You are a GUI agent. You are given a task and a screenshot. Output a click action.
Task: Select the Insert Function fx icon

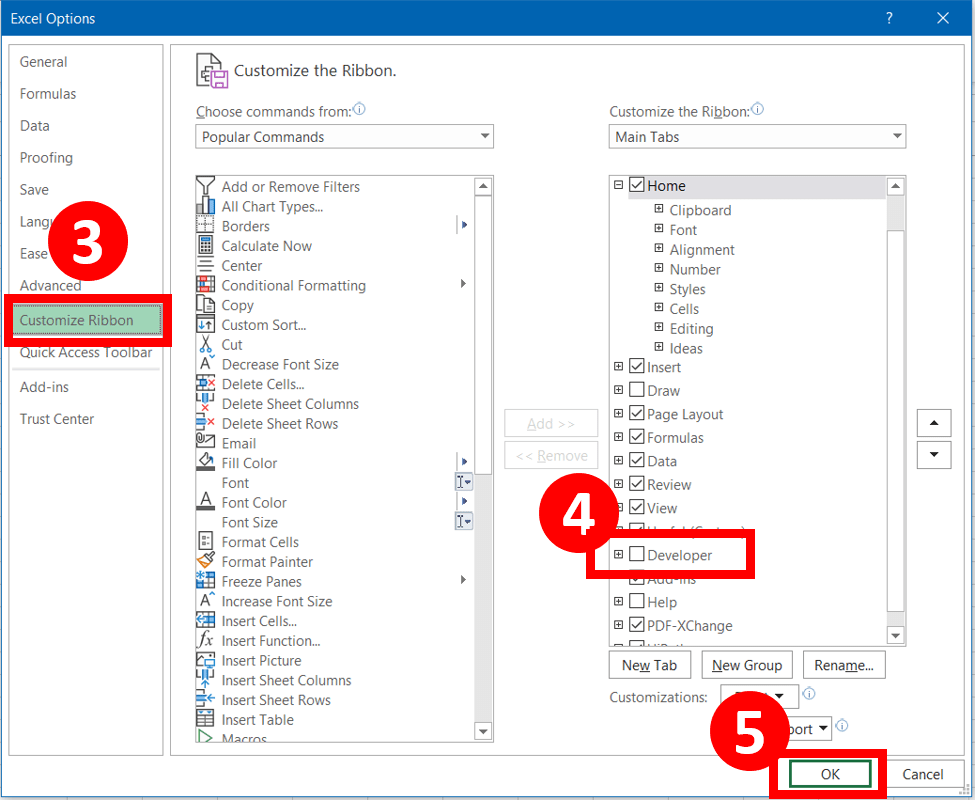pyautogui.click(x=205, y=641)
